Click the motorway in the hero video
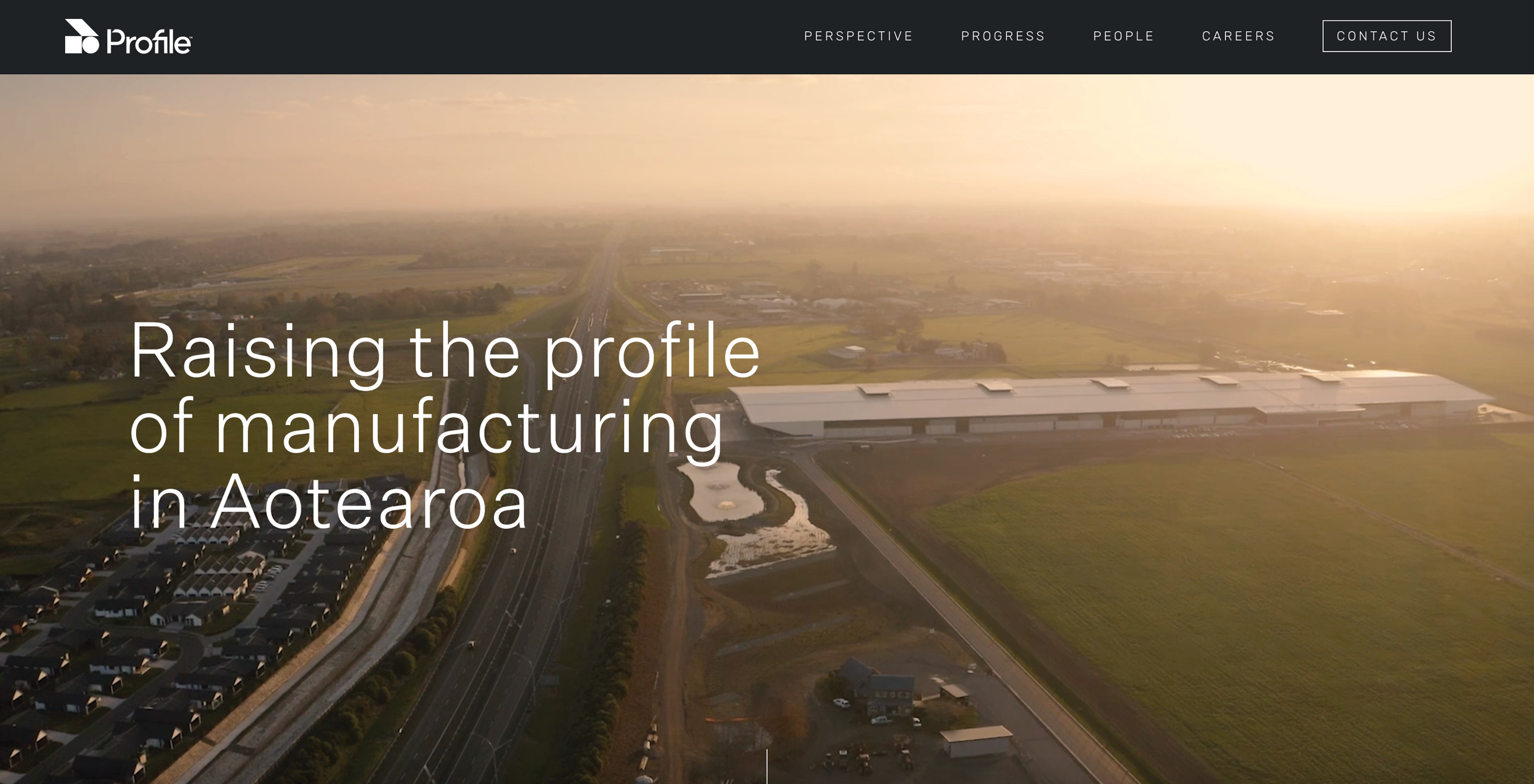Image resolution: width=1534 pixels, height=784 pixels. pyautogui.click(x=522, y=552)
